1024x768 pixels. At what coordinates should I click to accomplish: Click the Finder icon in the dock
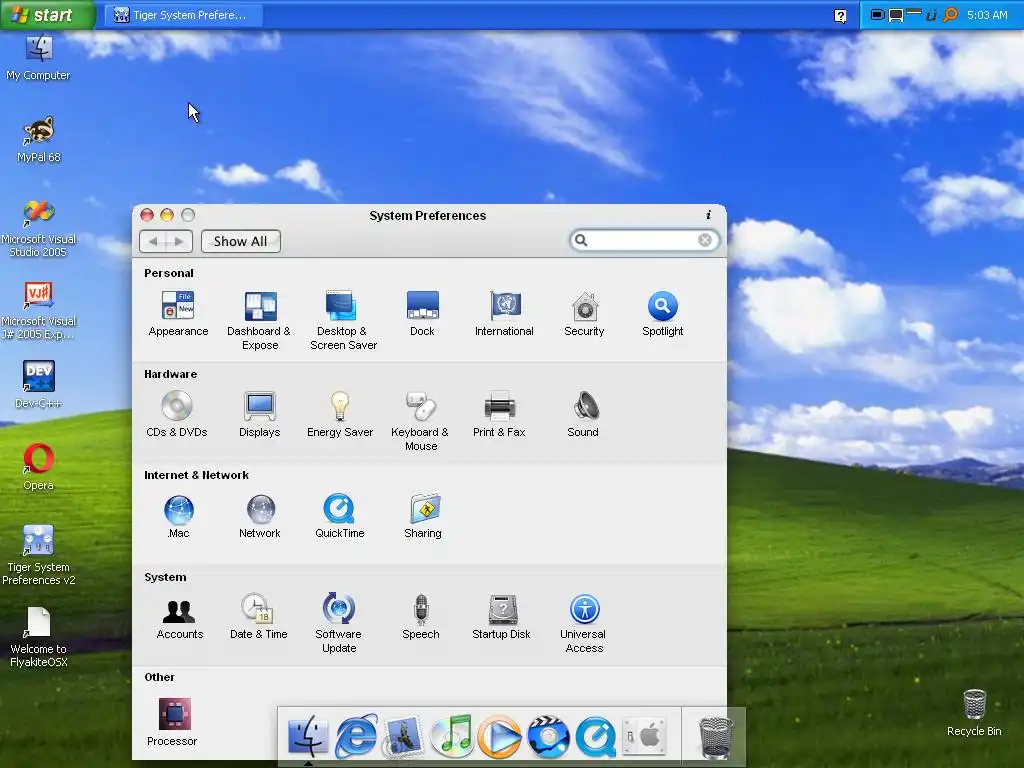coord(308,736)
